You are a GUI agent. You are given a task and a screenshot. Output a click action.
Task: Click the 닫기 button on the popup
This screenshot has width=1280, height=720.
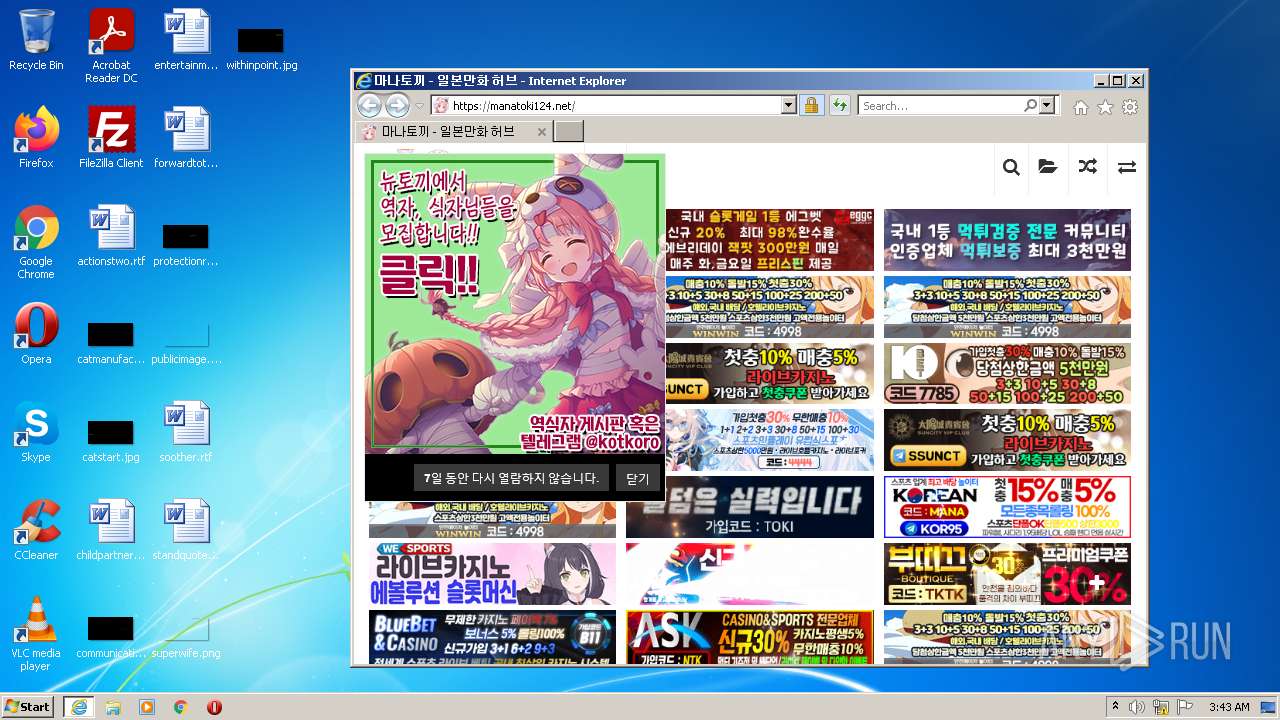tap(638, 478)
